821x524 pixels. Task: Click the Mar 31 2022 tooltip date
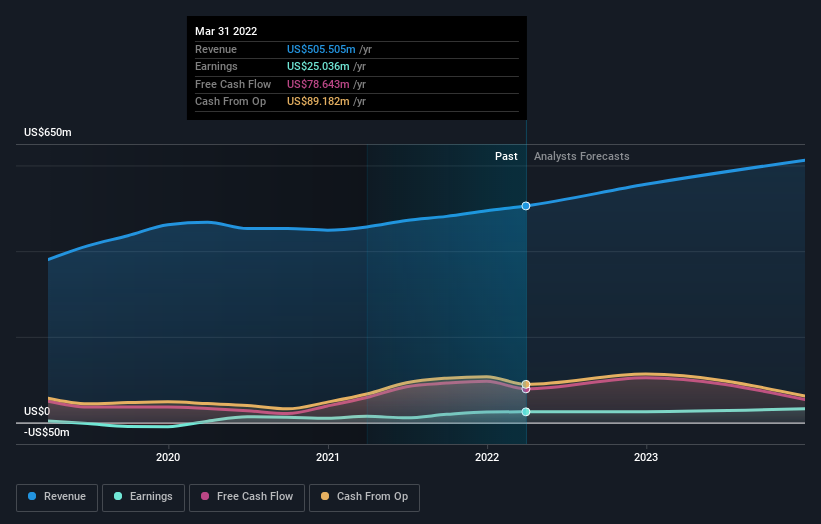226,31
